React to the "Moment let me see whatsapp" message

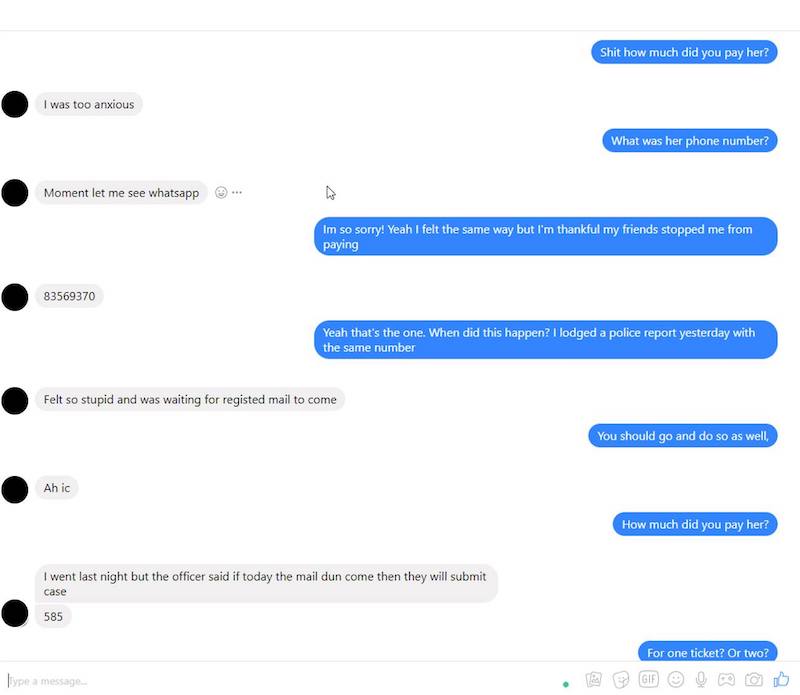click(221, 193)
